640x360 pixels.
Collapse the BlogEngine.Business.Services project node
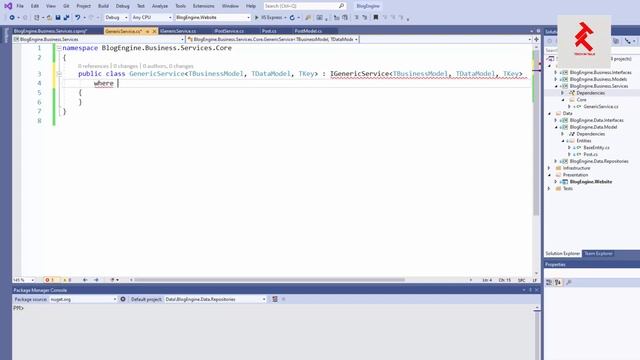pyautogui.click(x=556, y=86)
